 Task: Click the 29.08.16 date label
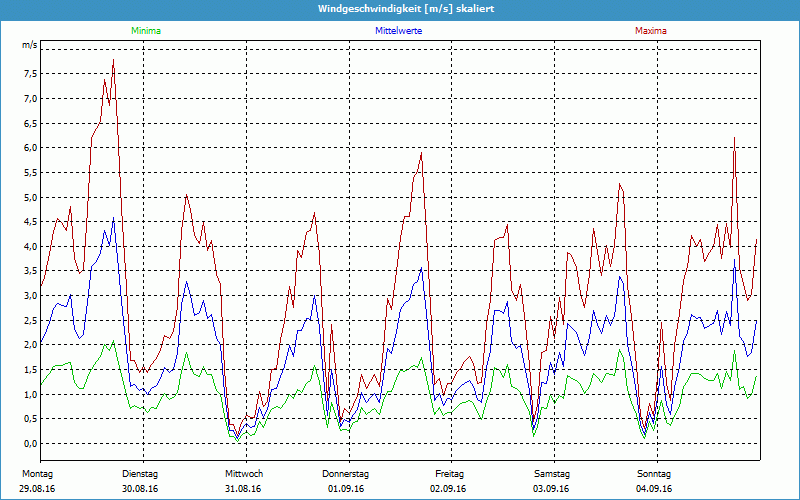click(x=37, y=489)
